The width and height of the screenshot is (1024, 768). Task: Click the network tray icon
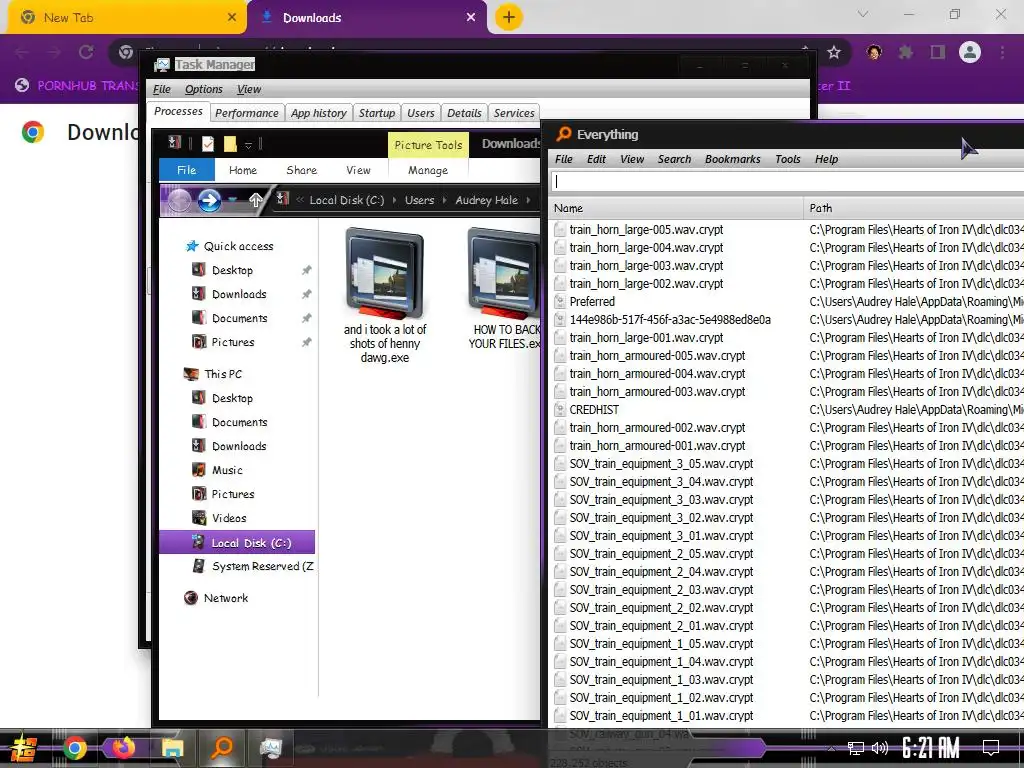(x=855, y=748)
